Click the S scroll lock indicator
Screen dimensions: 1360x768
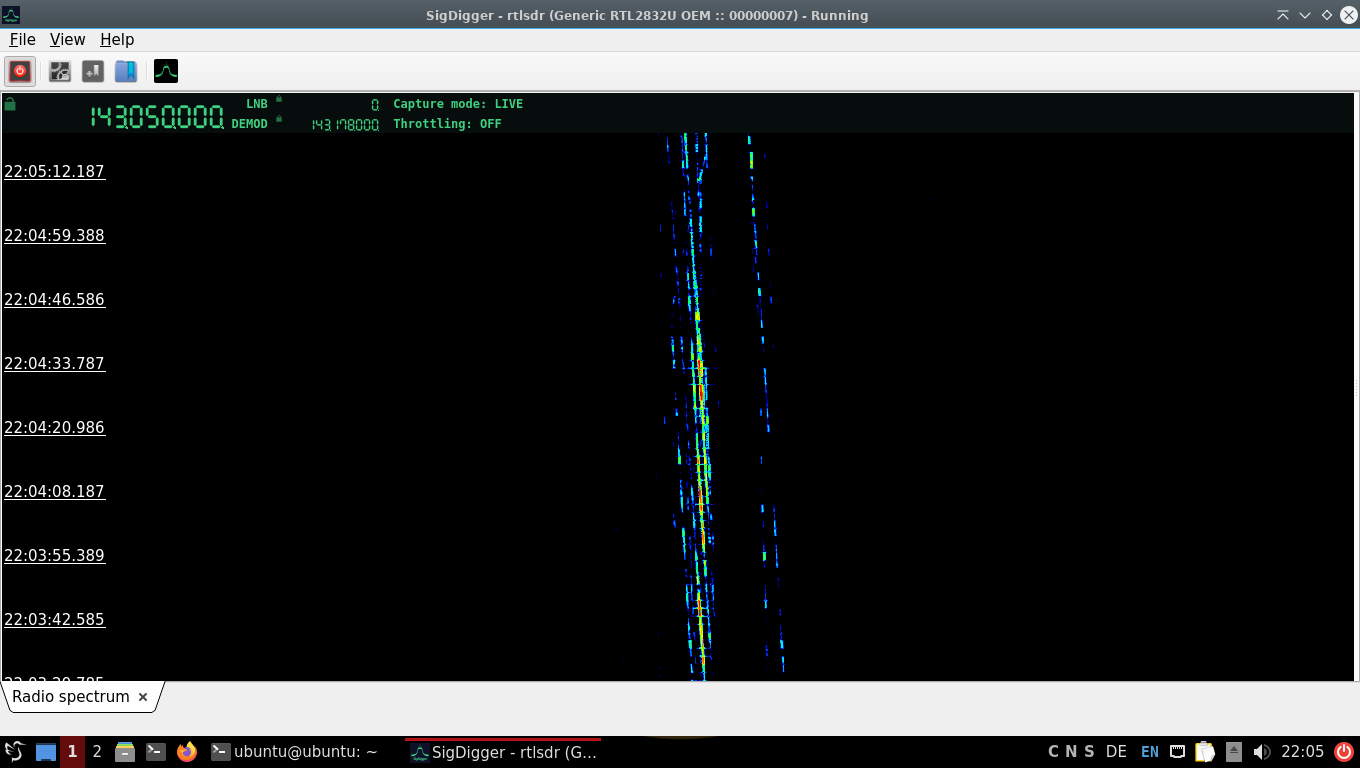pos(1088,752)
